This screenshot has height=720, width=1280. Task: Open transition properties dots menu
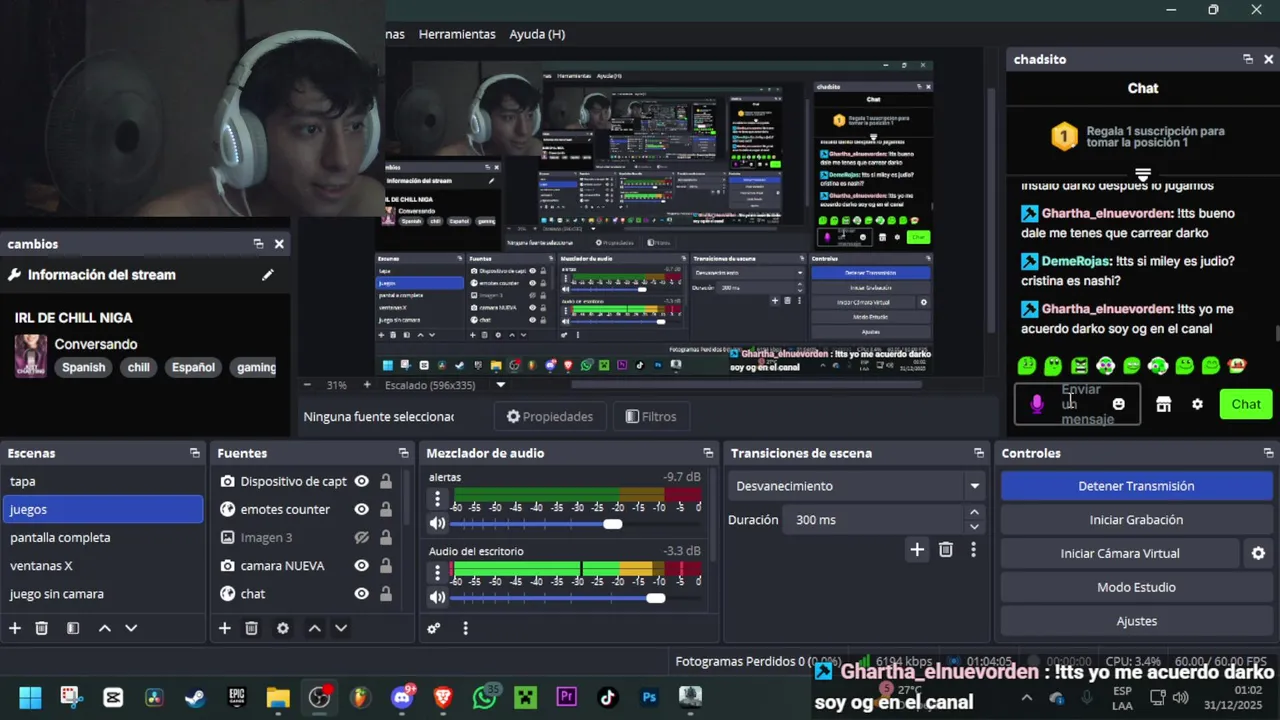click(973, 549)
